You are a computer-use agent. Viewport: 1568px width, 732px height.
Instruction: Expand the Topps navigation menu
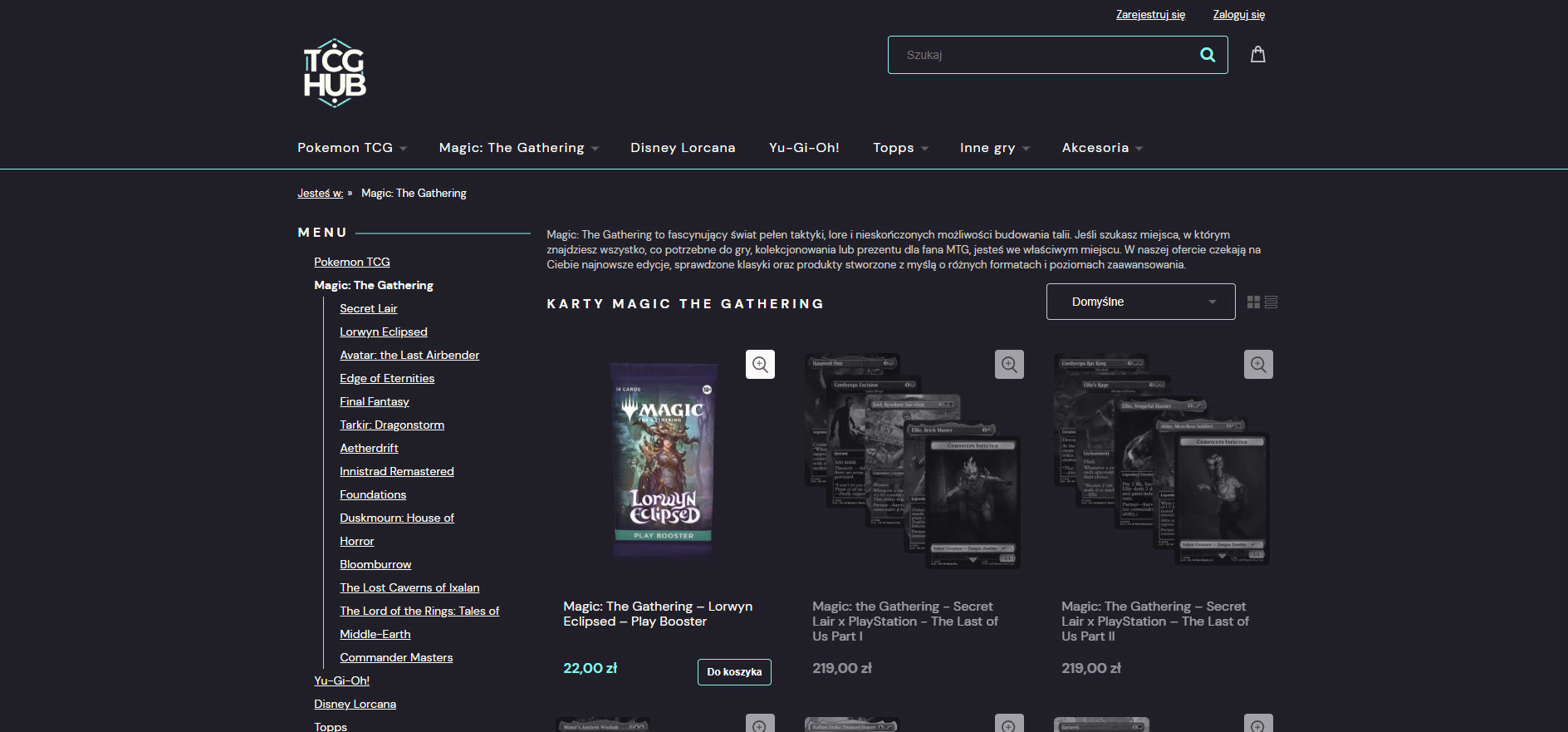900,148
